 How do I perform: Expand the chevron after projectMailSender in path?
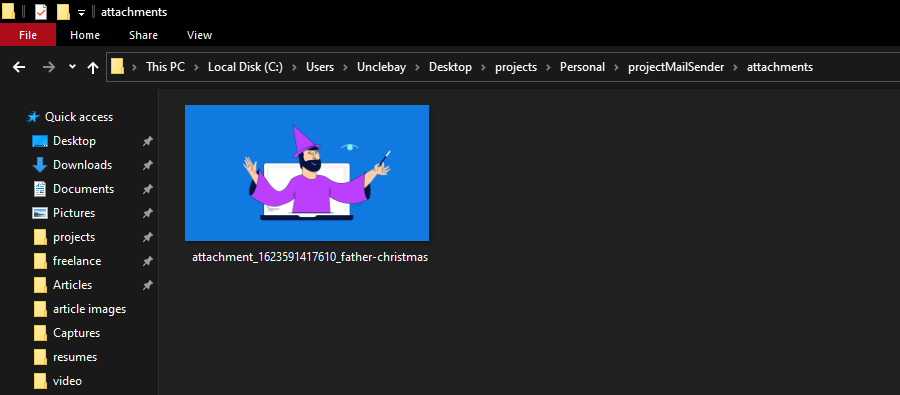[735, 67]
